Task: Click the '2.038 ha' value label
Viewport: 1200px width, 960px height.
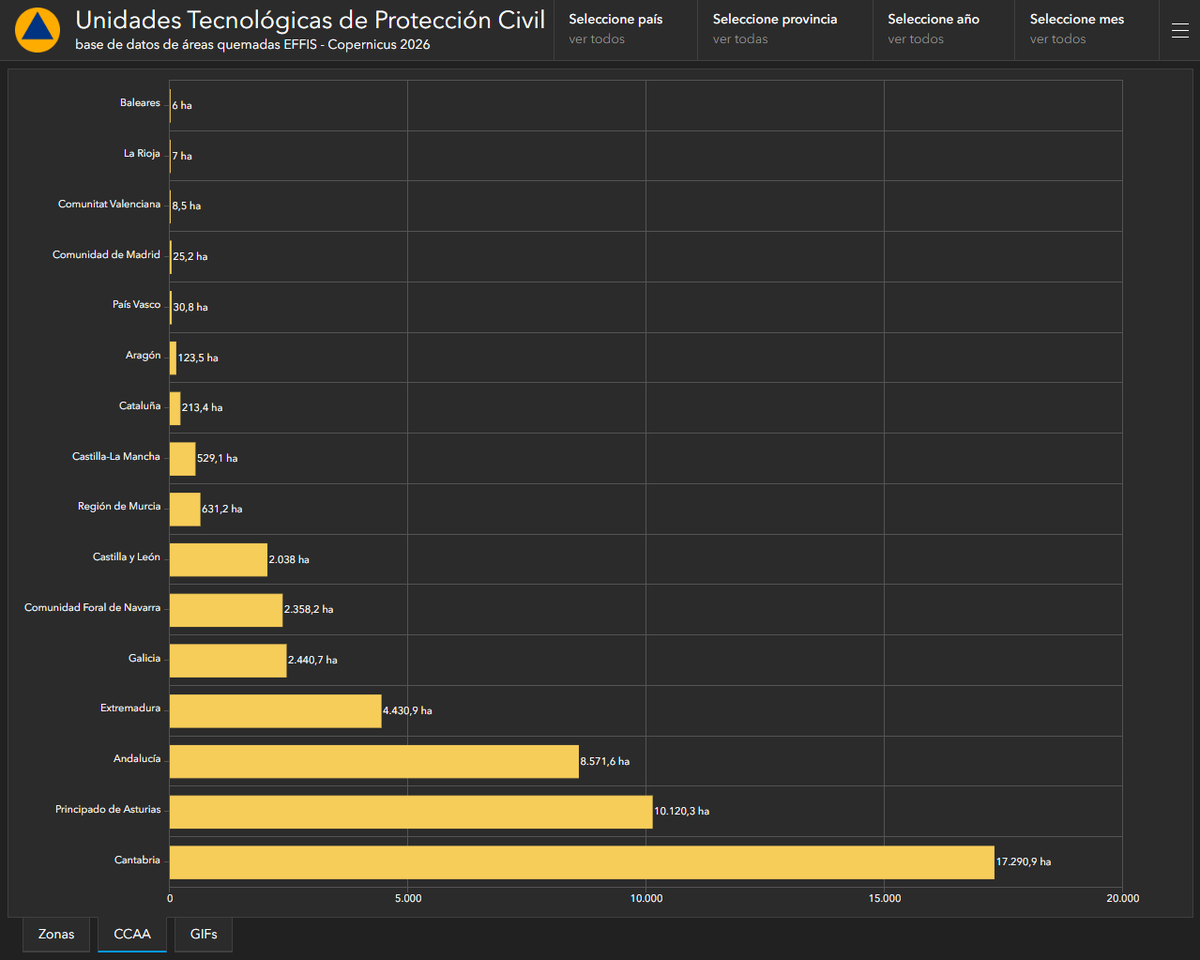Action: (x=289, y=560)
